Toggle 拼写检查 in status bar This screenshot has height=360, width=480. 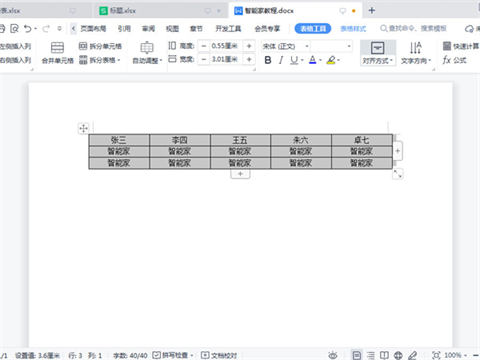point(174,355)
